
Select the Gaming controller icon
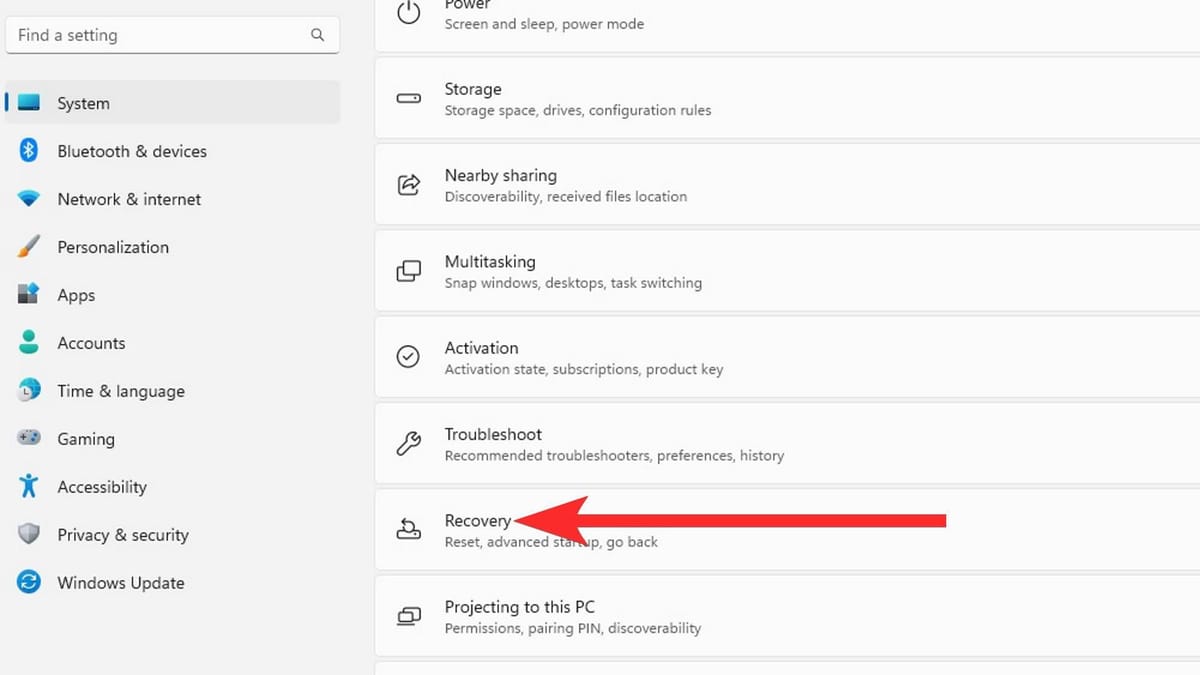[x=30, y=439]
